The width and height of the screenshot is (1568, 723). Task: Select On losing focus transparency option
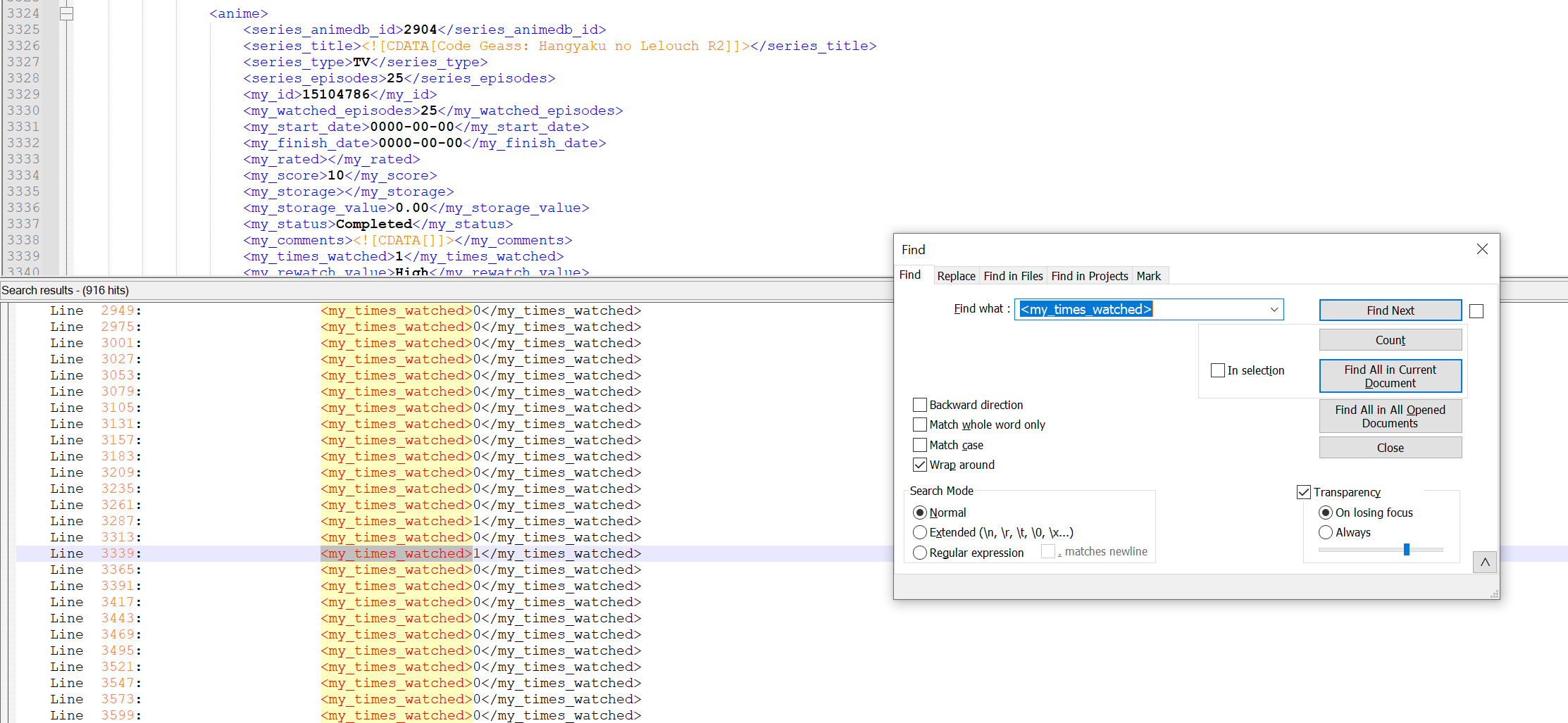point(1326,513)
